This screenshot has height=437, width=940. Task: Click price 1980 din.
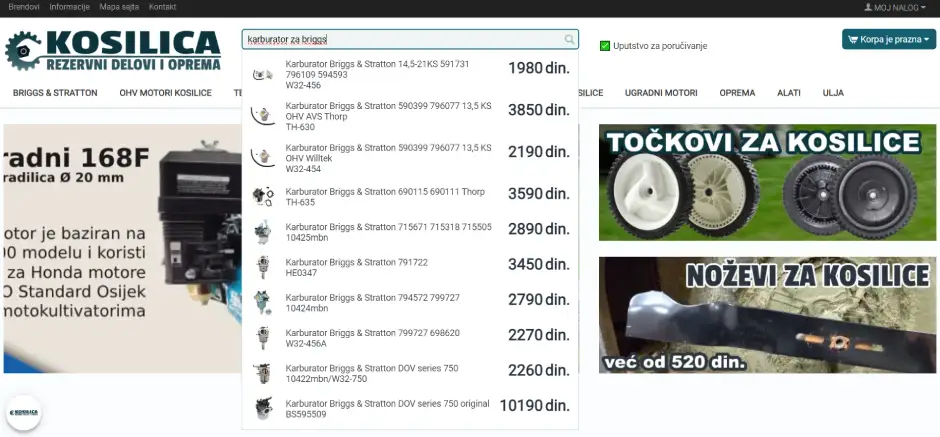tap(539, 68)
